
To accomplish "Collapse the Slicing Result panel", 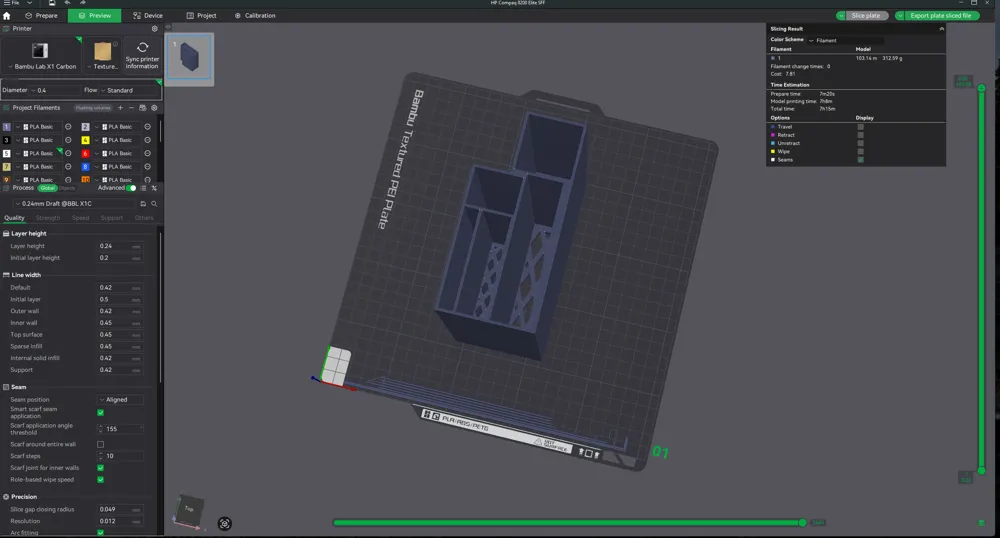I will (941, 29).
